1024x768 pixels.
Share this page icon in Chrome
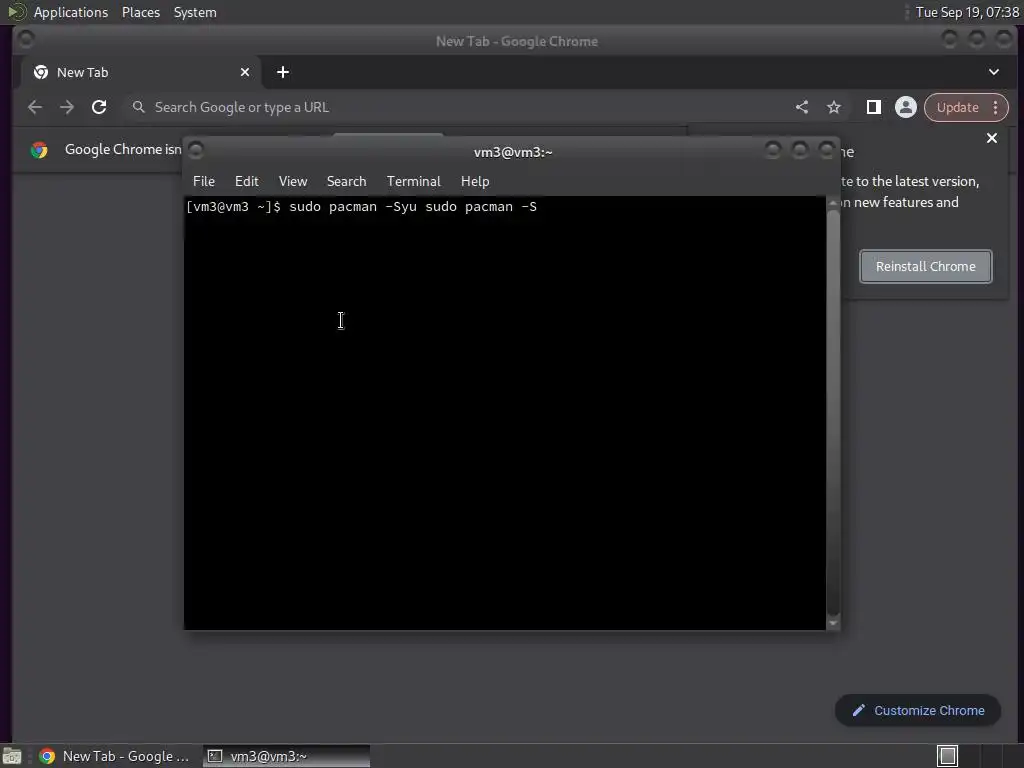pos(802,107)
